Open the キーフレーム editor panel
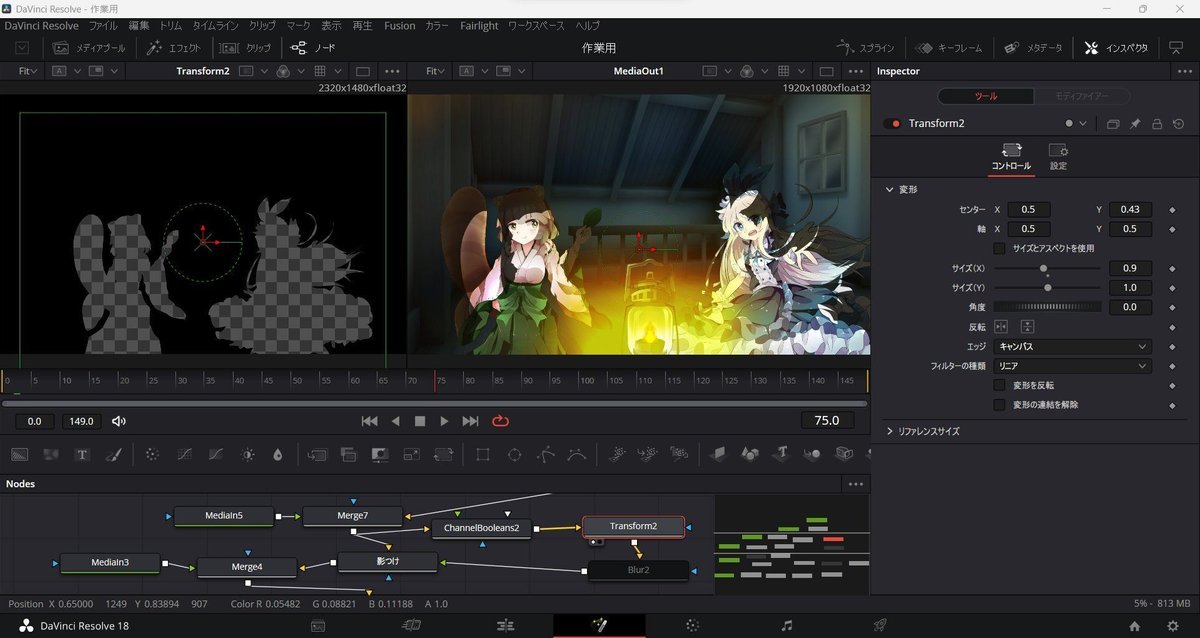Screen dimensions: 1200x638 pos(948,47)
